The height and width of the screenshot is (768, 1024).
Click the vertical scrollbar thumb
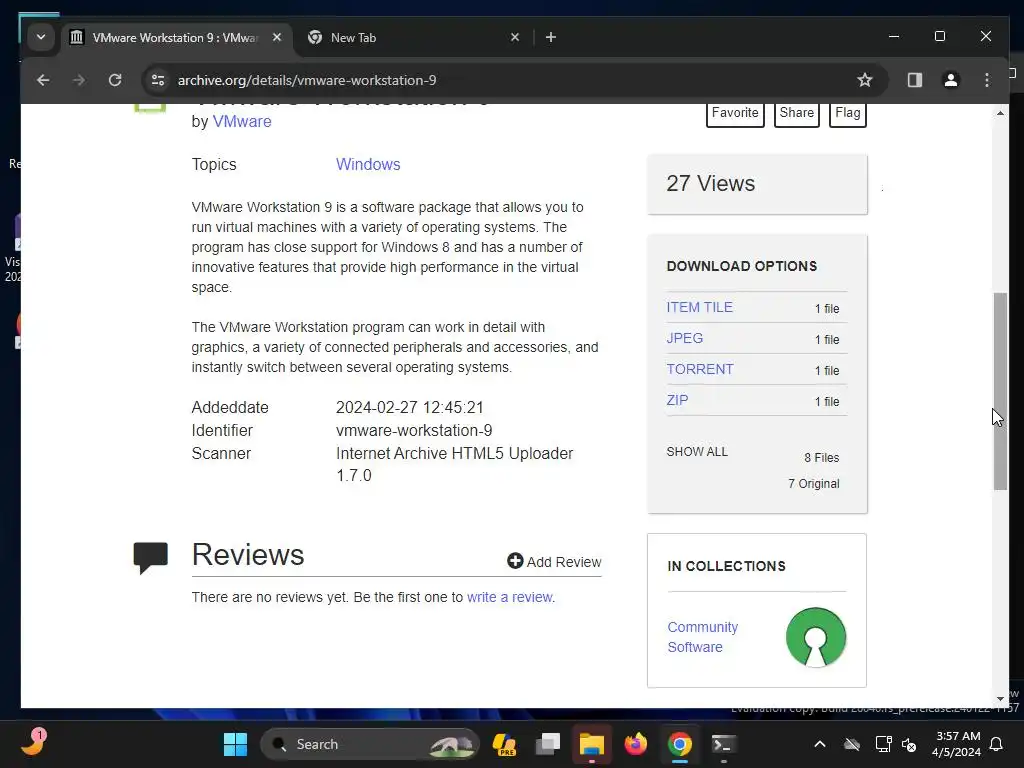coord(1000,391)
